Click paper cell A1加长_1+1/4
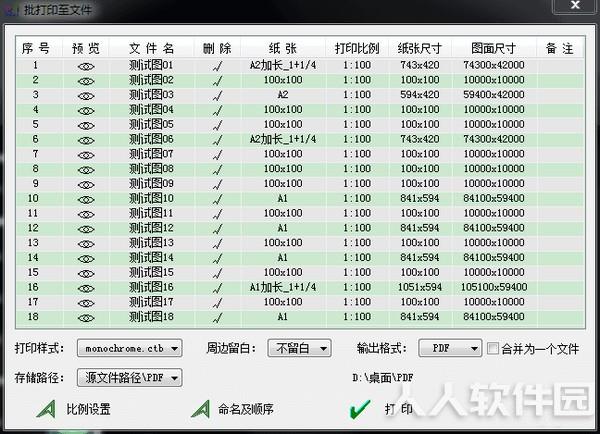The height and width of the screenshot is (434, 600). (x=283, y=287)
